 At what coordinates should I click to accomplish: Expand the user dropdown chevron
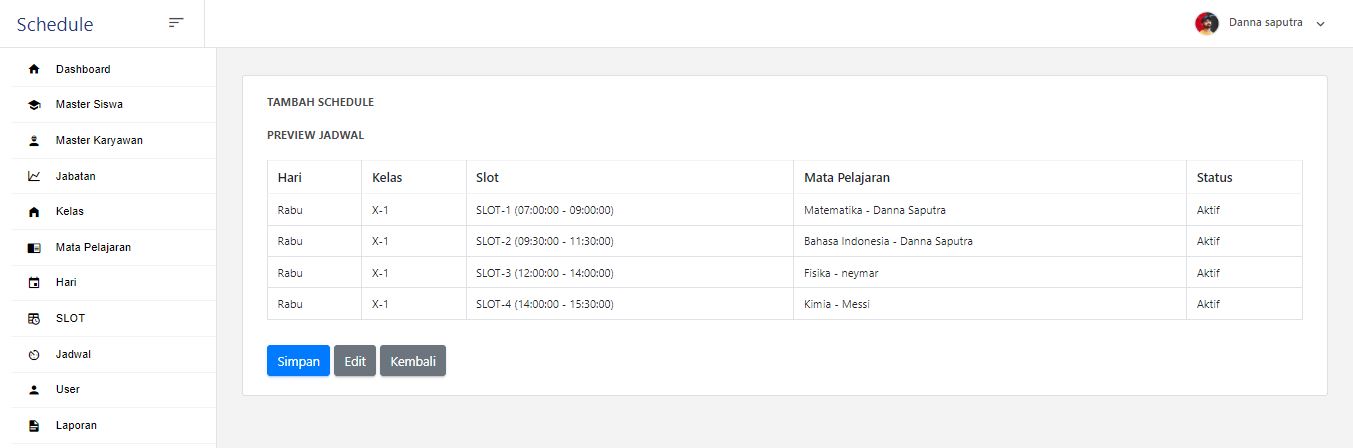(1320, 24)
